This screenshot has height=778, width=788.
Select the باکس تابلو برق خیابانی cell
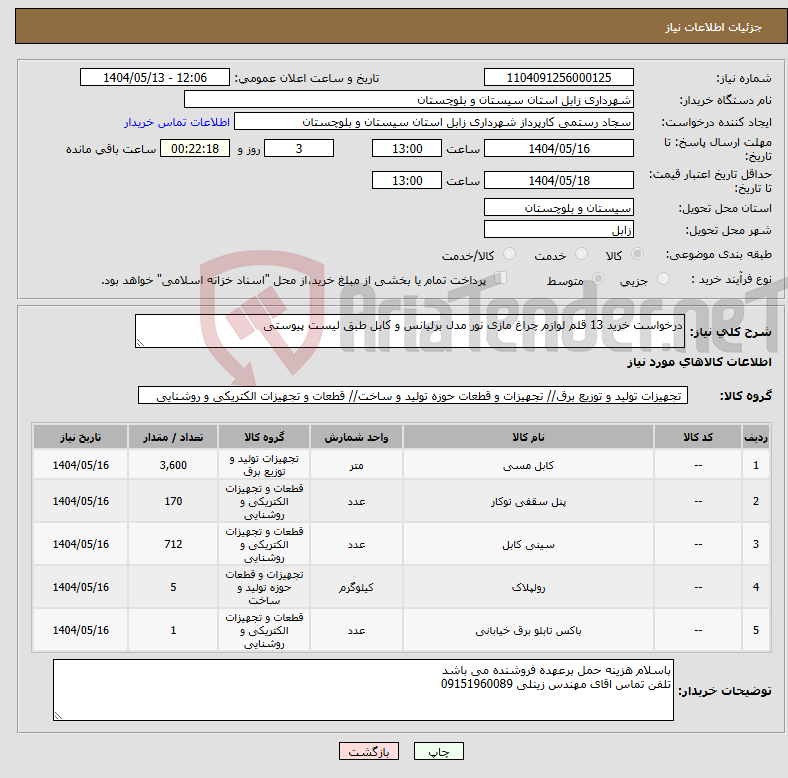point(528,630)
